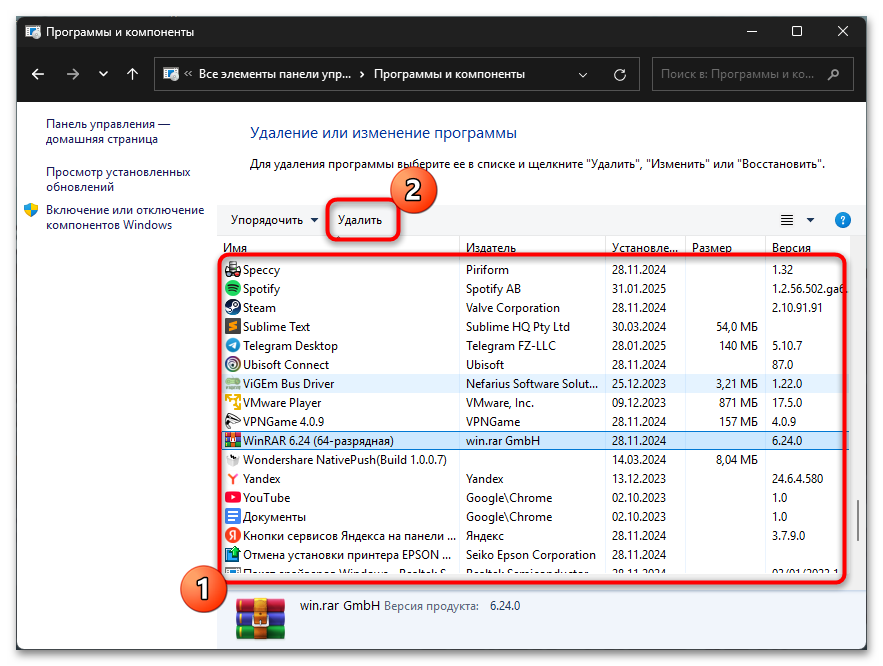Click the help question mark icon
The height and width of the screenshot is (666, 883).
point(842,220)
